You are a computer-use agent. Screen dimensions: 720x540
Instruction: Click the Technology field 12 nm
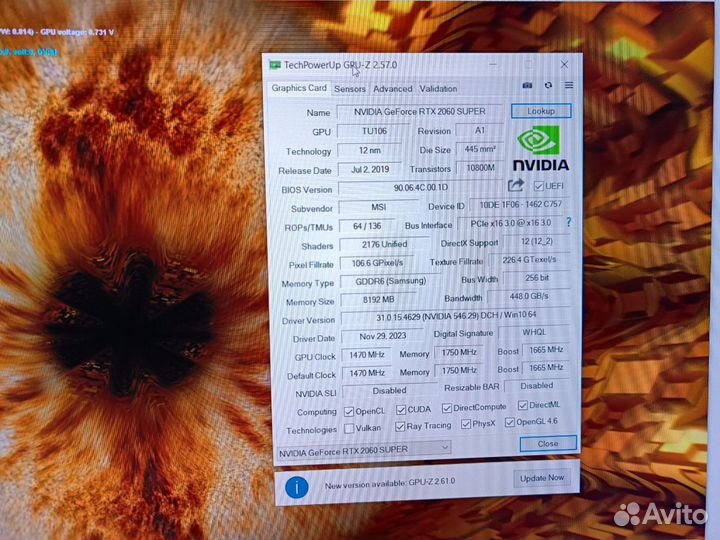click(370, 150)
